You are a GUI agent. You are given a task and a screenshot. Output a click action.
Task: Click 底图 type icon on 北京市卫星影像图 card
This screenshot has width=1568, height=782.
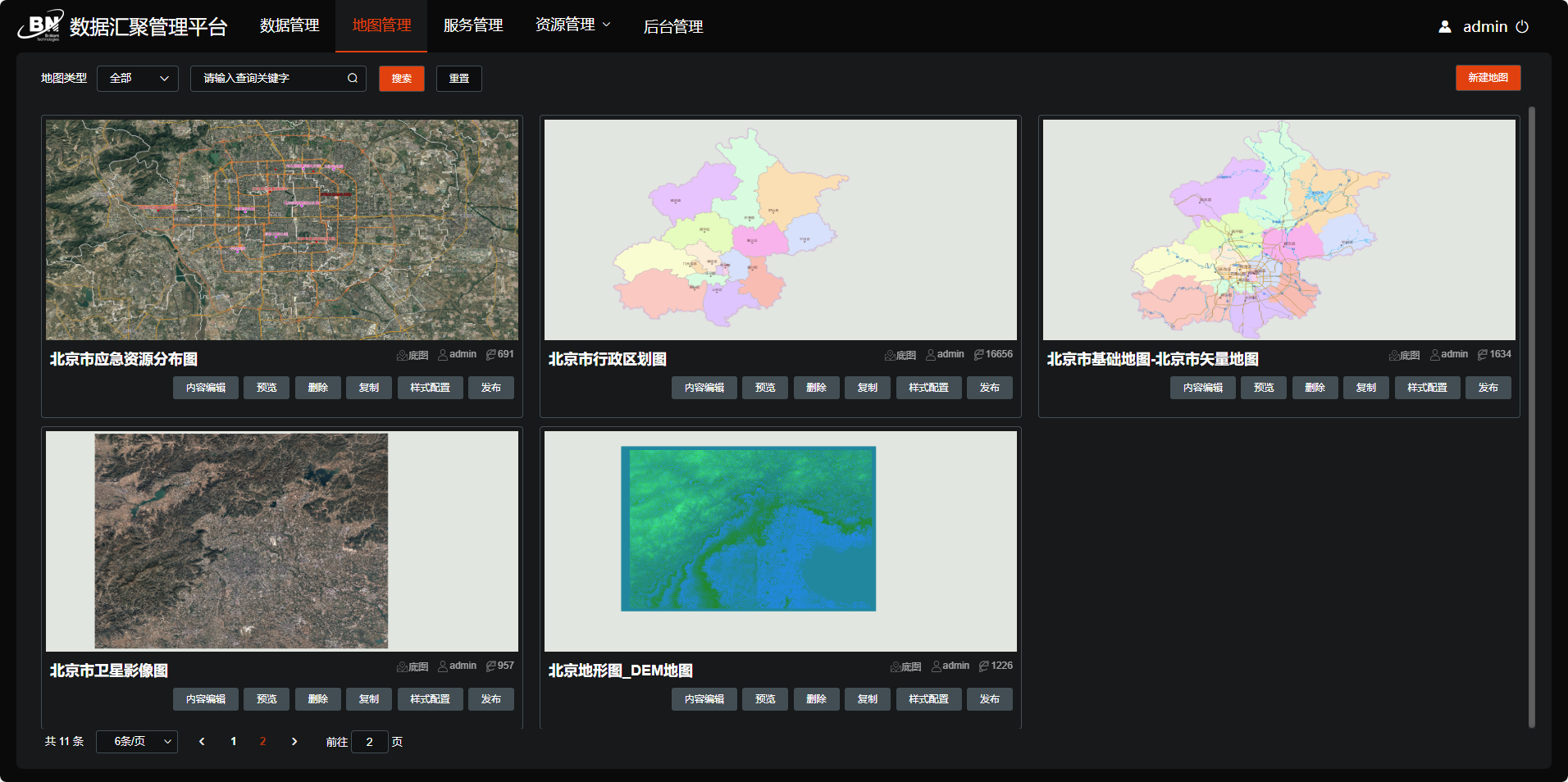(402, 666)
